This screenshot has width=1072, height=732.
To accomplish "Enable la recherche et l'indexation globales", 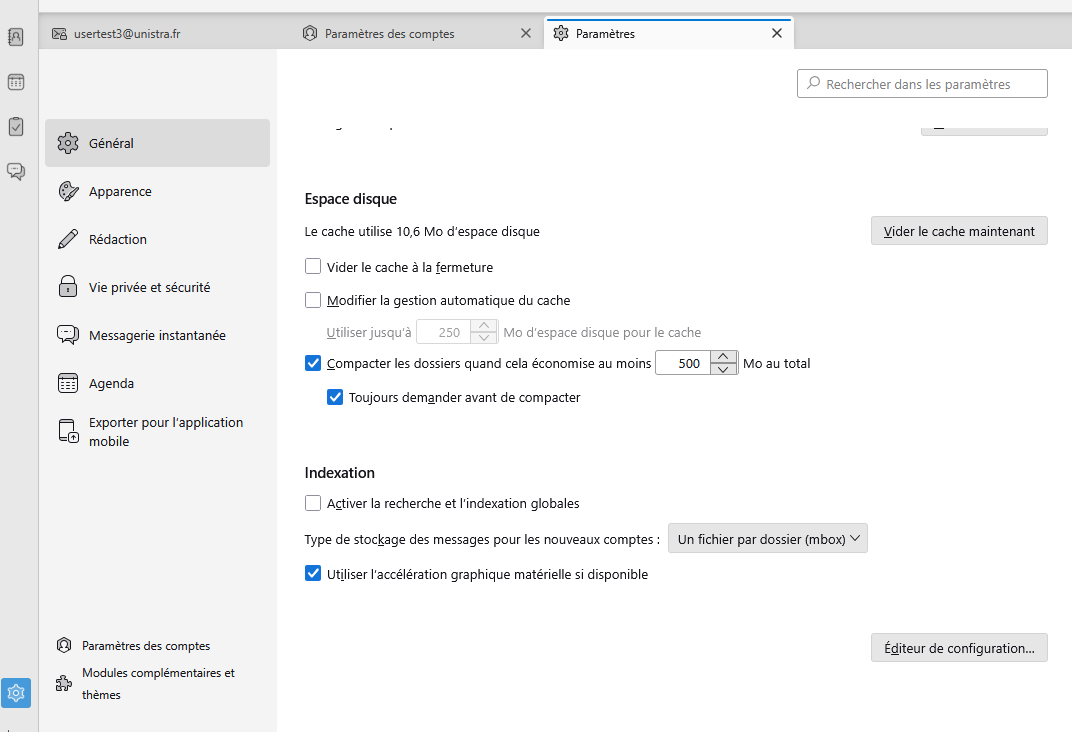I will point(313,503).
